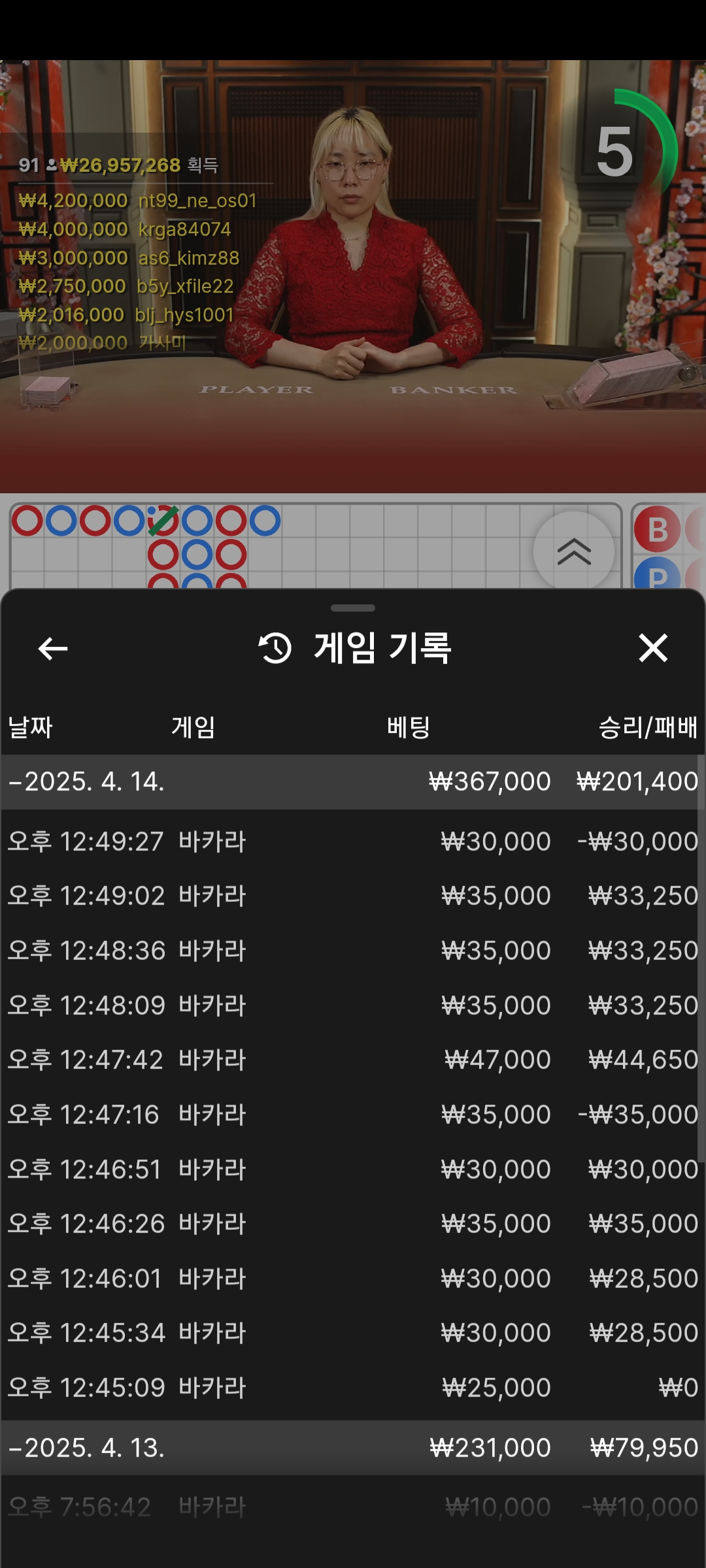Tap the live dealer video feed

click(x=353, y=276)
